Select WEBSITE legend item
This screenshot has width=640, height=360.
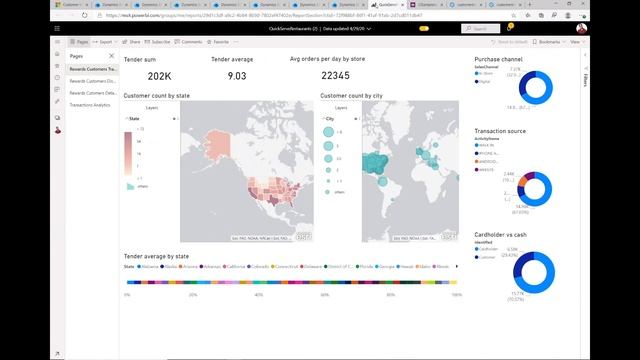pyautogui.click(x=484, y=170)
